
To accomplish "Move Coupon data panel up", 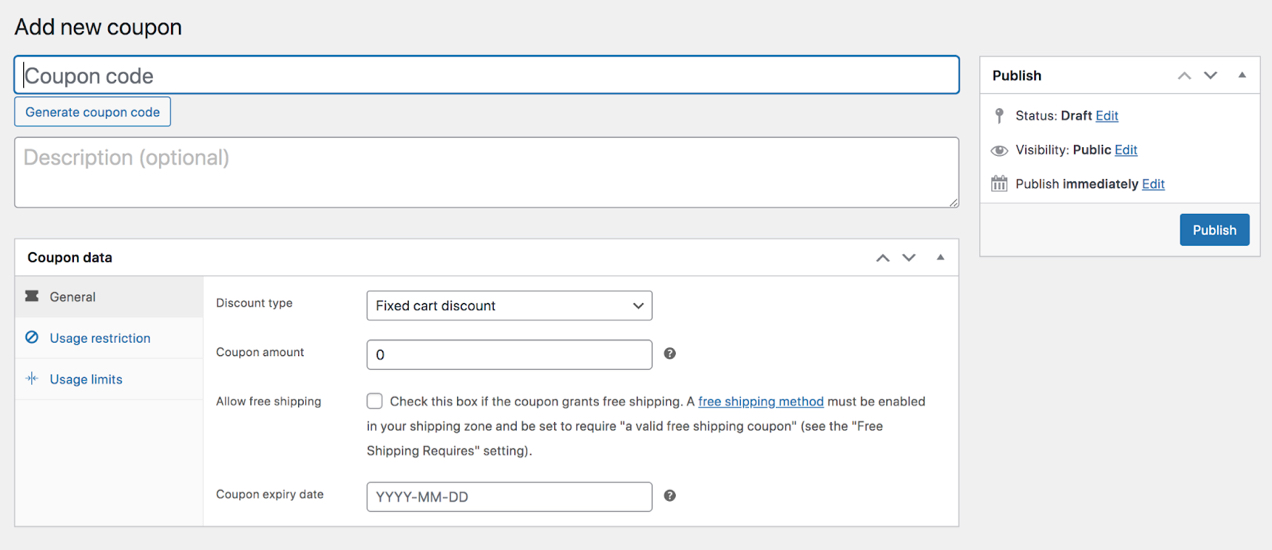I will [883, 258].
